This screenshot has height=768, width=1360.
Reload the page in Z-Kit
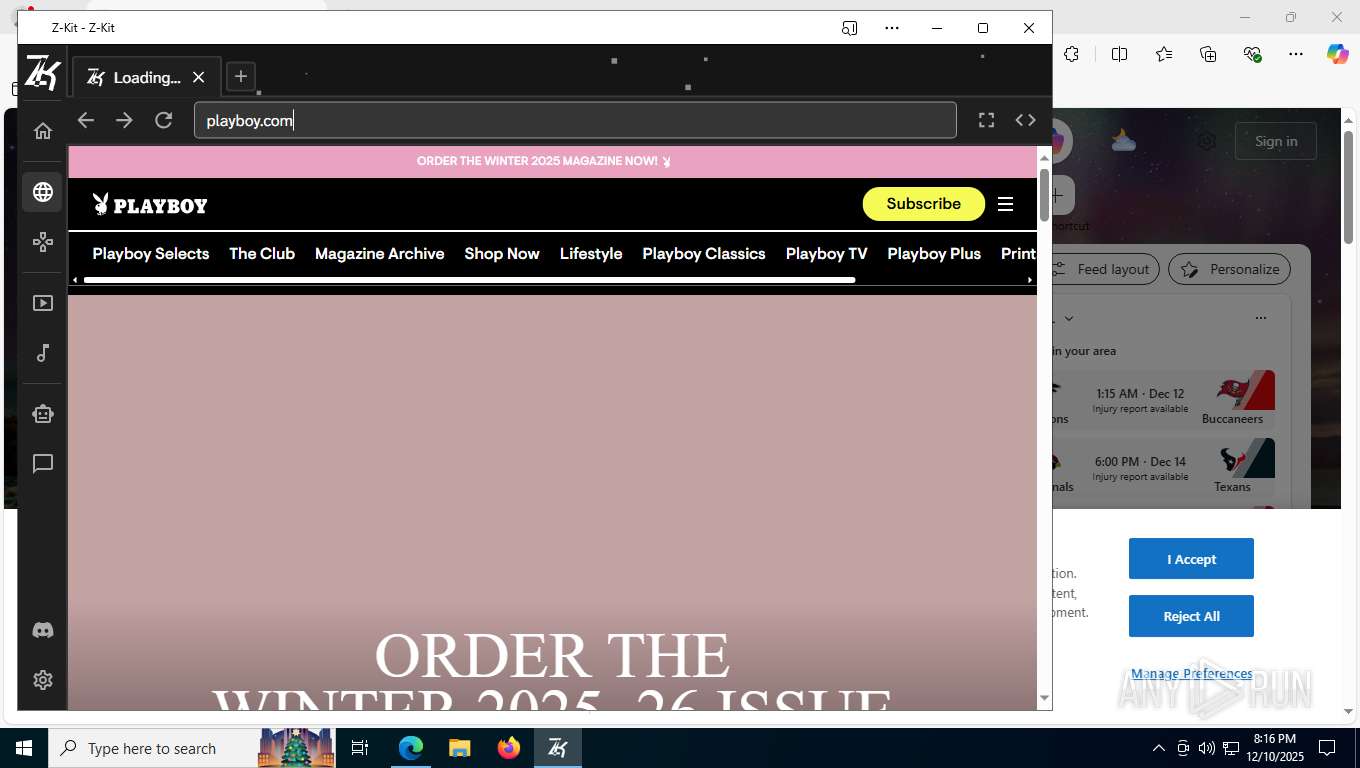pyautogui.click(x=164, y=120)
